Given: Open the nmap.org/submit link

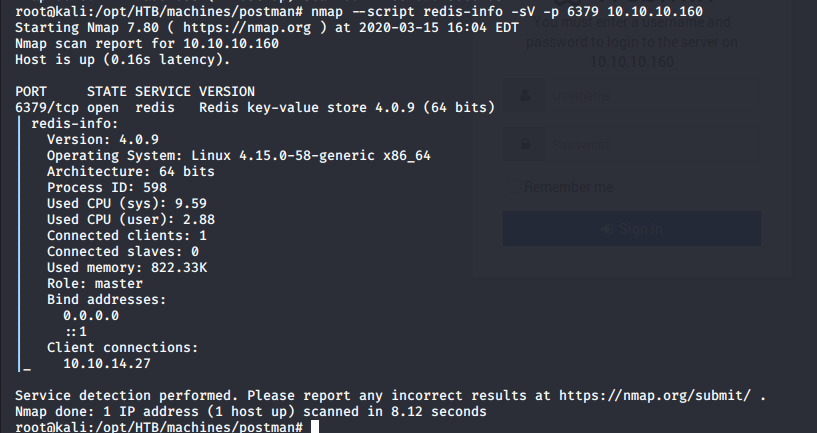Looking at the screenshot, I should click(x=650, y=395).
